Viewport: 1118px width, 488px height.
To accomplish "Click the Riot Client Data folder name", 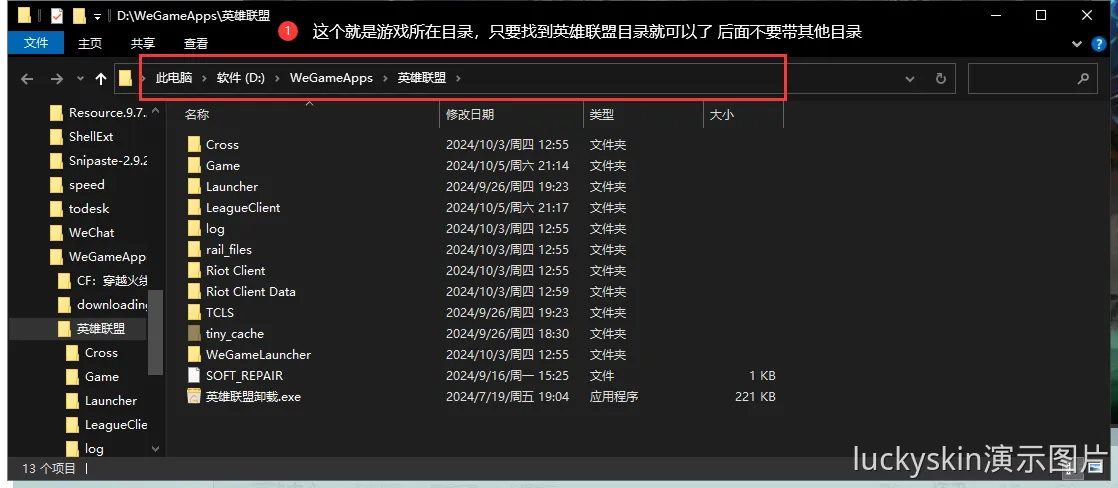I will (250, 291).
